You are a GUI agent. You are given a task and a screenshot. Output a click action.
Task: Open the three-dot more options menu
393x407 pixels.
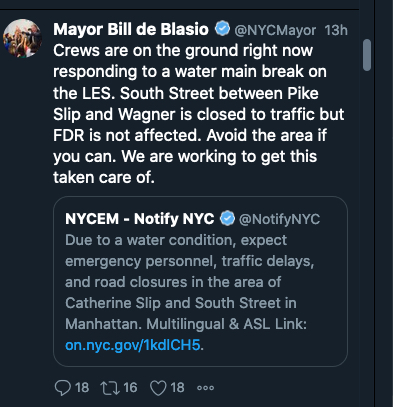206,388
